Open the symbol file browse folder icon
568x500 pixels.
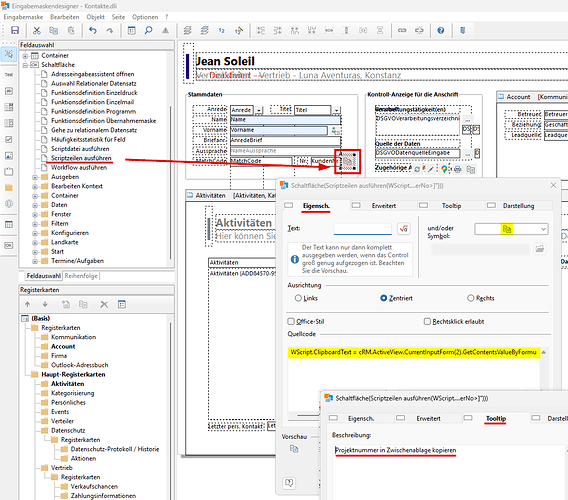point(540,249)
